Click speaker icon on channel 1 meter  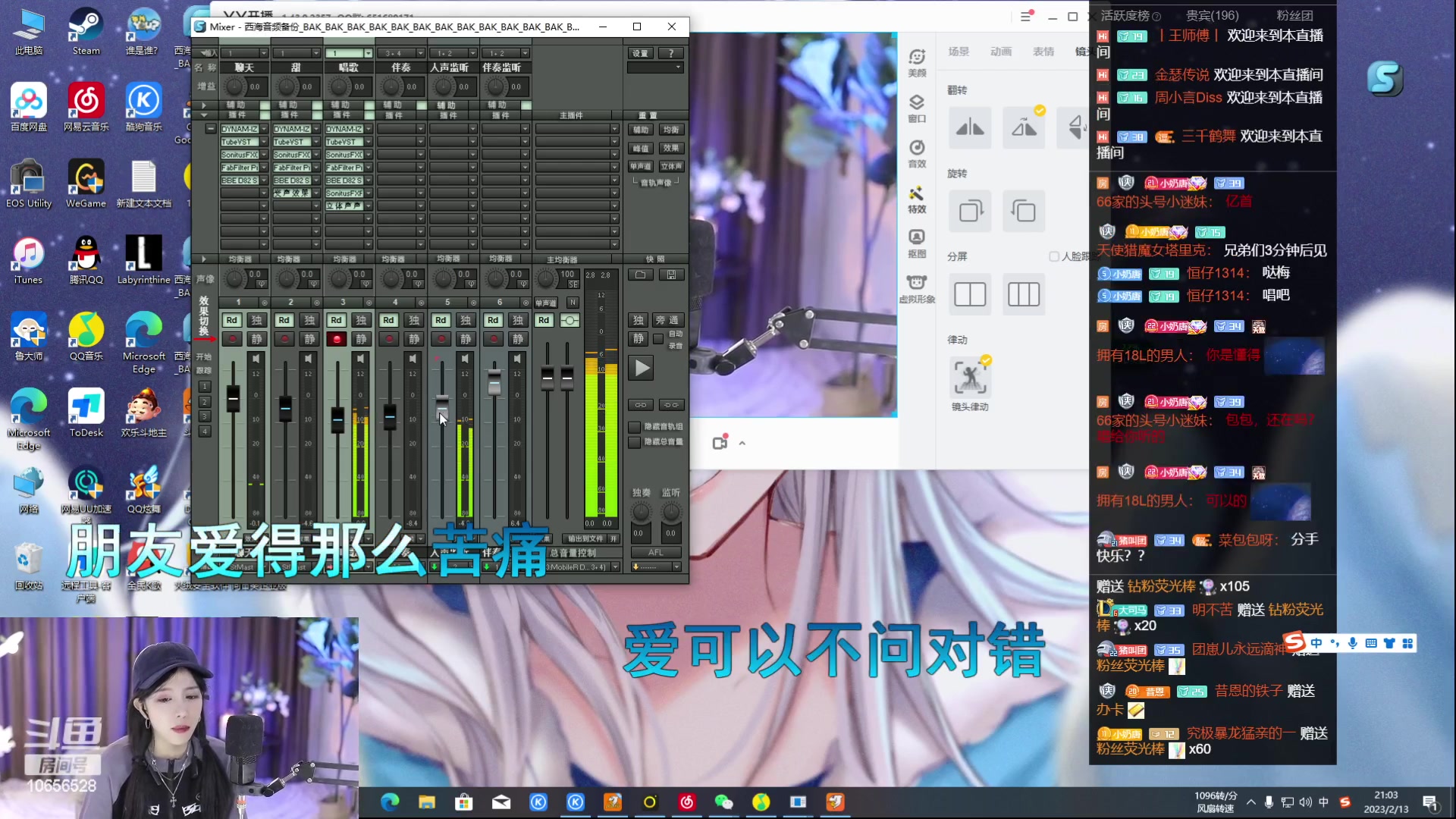pos(256,358)
